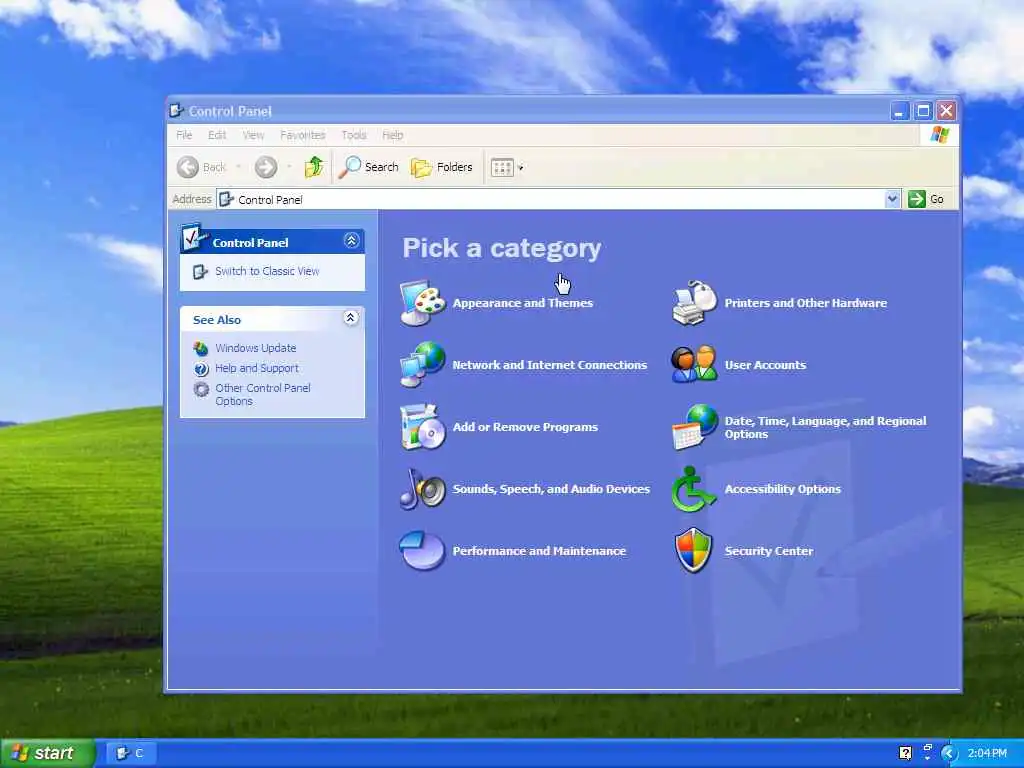This screenshot has height=768, width=1024.
Task: Click the Go button beside address bar
Action: pyautogui.click(x=926, y=199)
